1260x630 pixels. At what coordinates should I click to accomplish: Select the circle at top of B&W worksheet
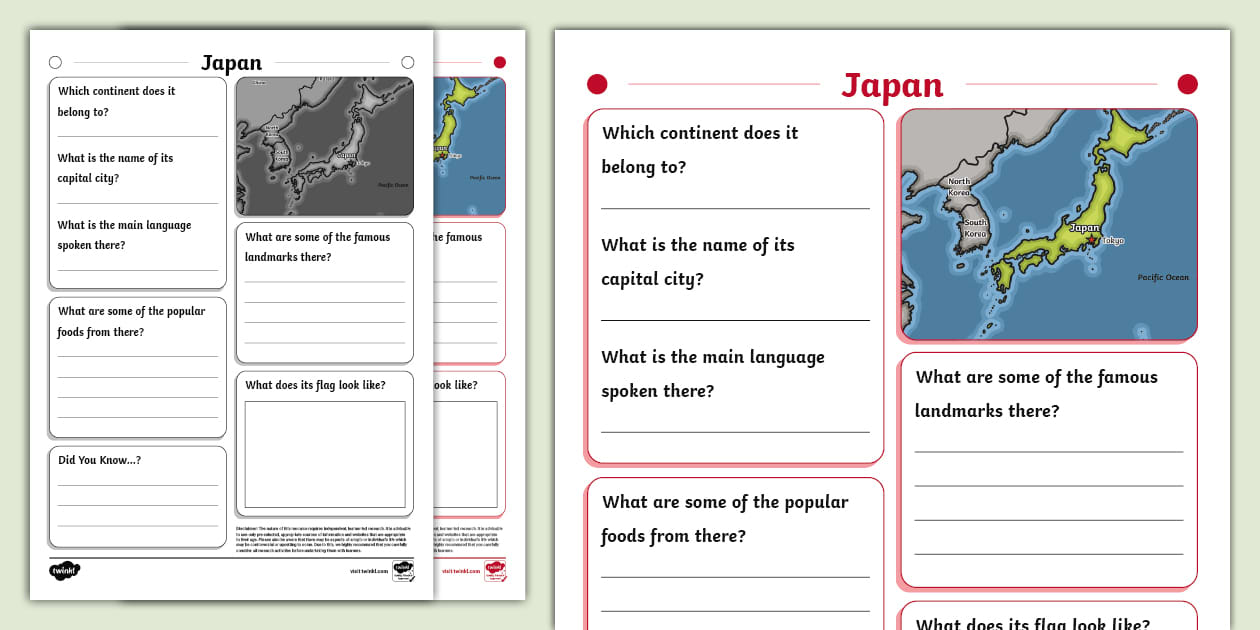pos(55,62)
